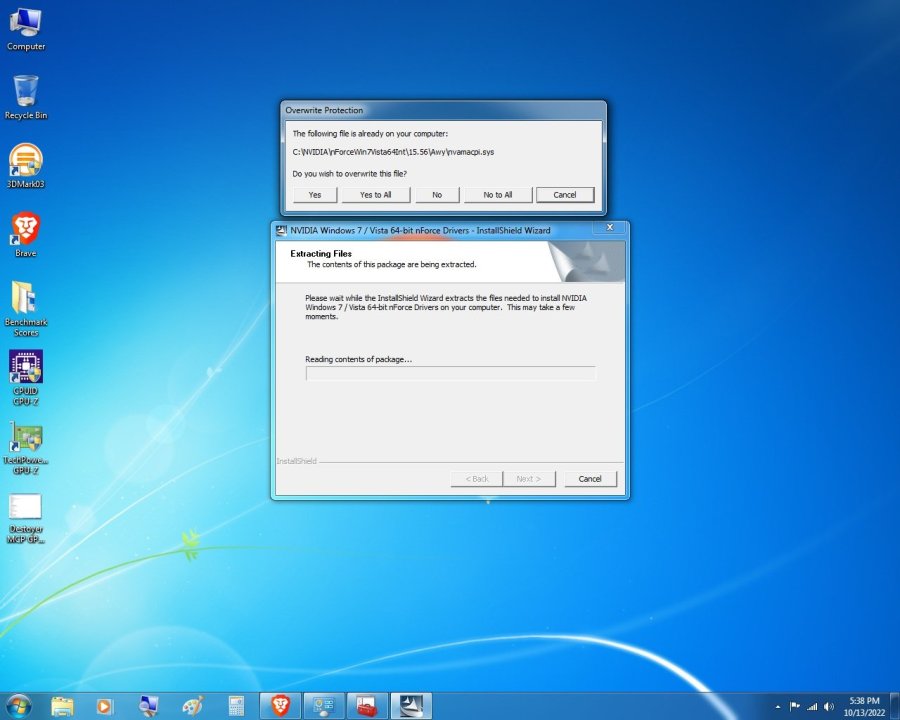Image resolution: width=900 pixels, height=720 pixels.
Task: Open the volume control in the system tray
Action: pyautogui.click(x=828, y=707)
